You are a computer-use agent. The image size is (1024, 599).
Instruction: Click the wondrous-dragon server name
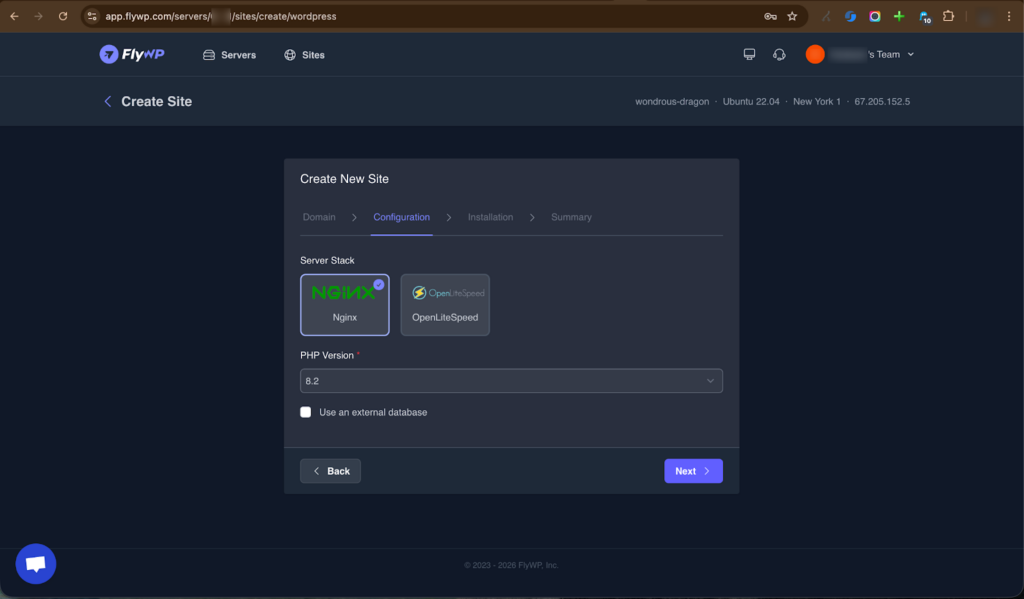(672, 101)
